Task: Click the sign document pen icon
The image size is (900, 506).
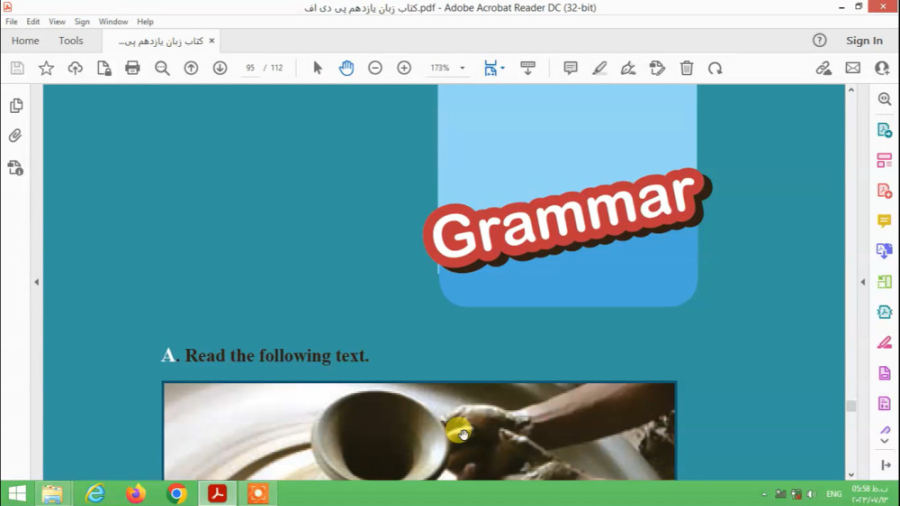Action: (x=628, y=68)
